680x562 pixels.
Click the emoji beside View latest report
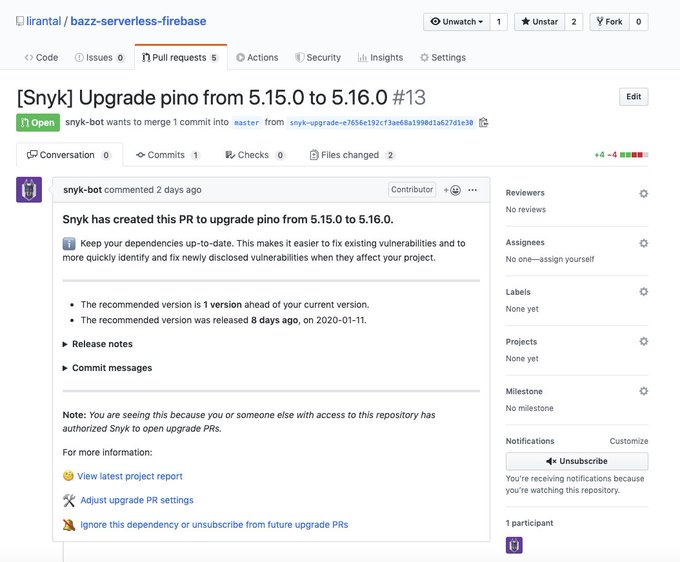point(68,476)
